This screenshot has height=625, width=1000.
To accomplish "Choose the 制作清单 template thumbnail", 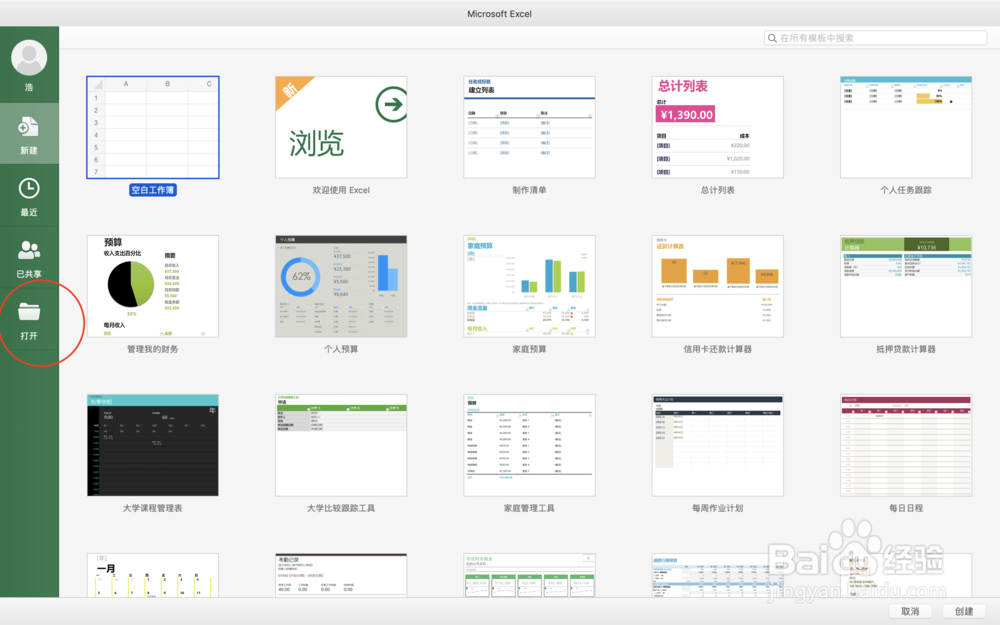I will click(529, 128).
